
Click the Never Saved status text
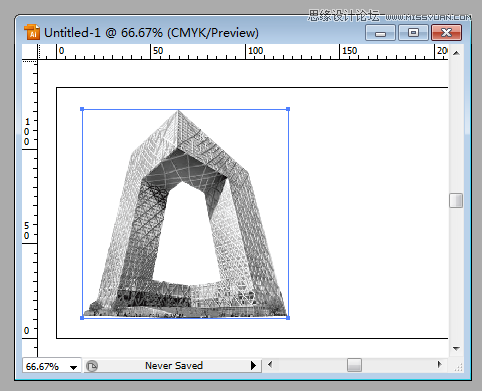pyautogui.click(x=174, y=366)
